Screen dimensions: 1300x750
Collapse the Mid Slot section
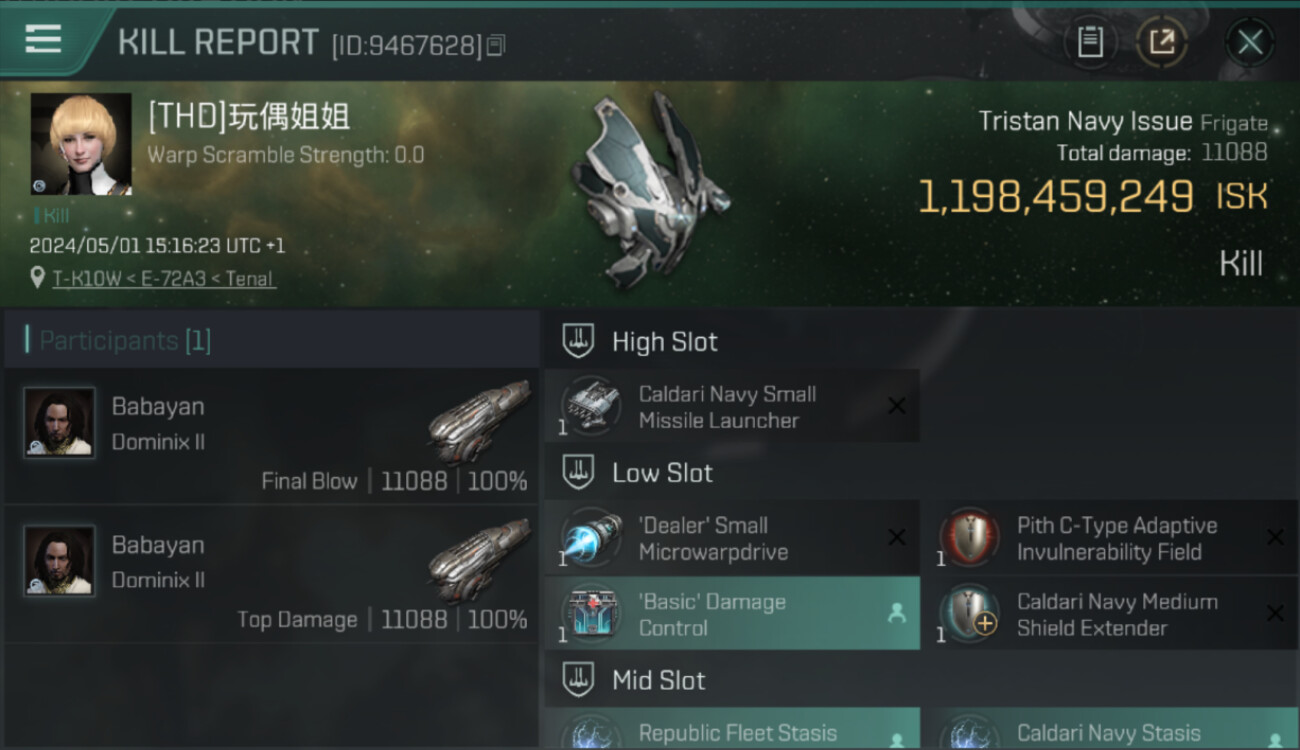pos(578,680)
